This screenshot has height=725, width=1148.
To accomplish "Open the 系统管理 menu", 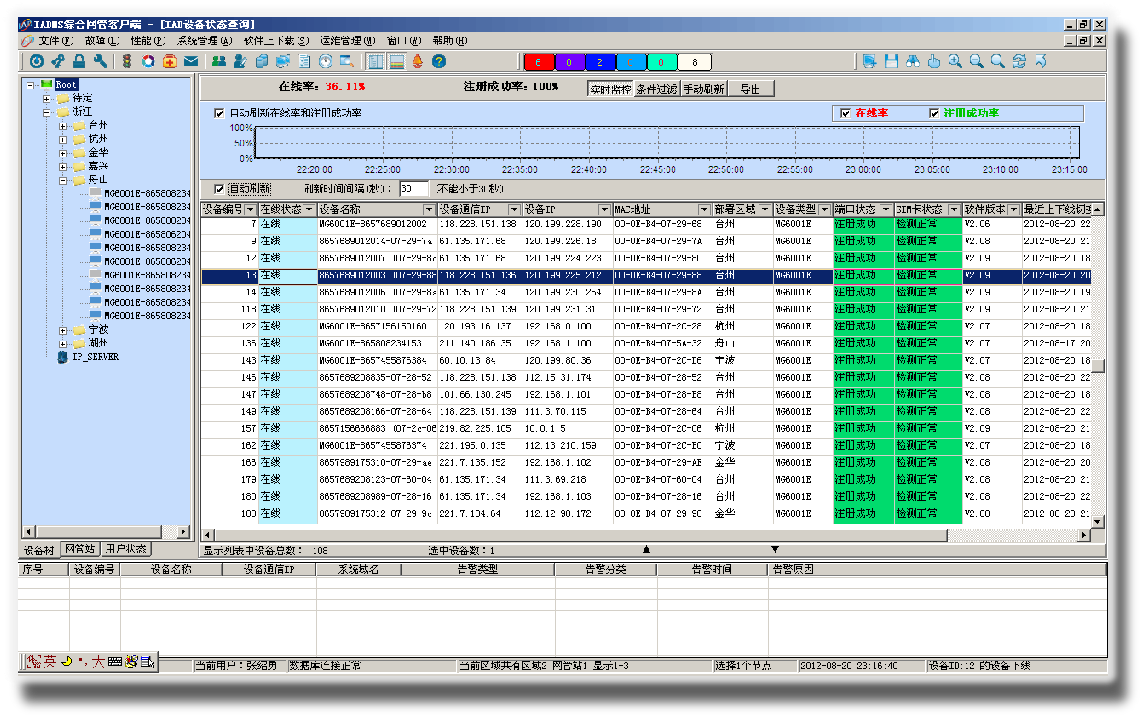I will tap(203, 41).
